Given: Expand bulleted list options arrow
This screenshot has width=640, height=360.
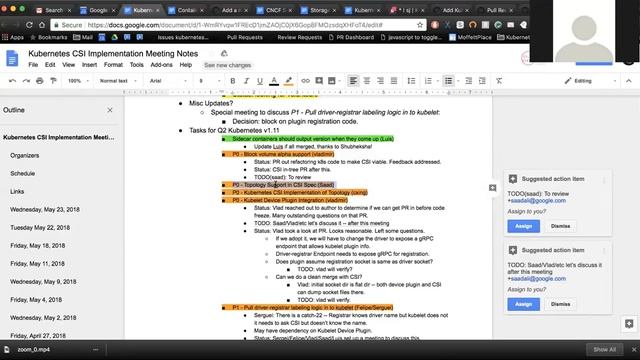Looking at the screenshot, I should [x=458, y=81].
